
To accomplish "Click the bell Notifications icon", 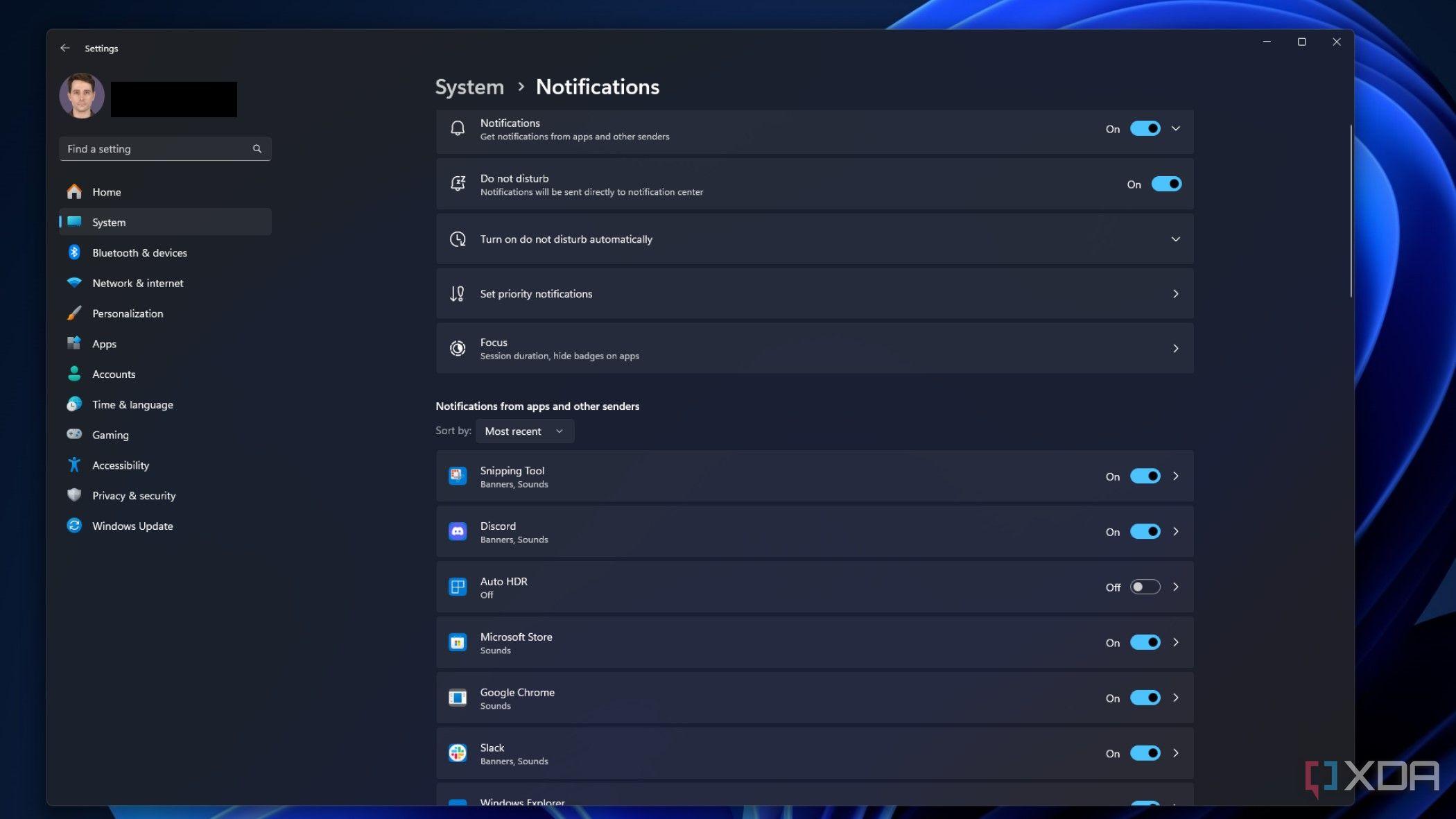I will (457, 128).
